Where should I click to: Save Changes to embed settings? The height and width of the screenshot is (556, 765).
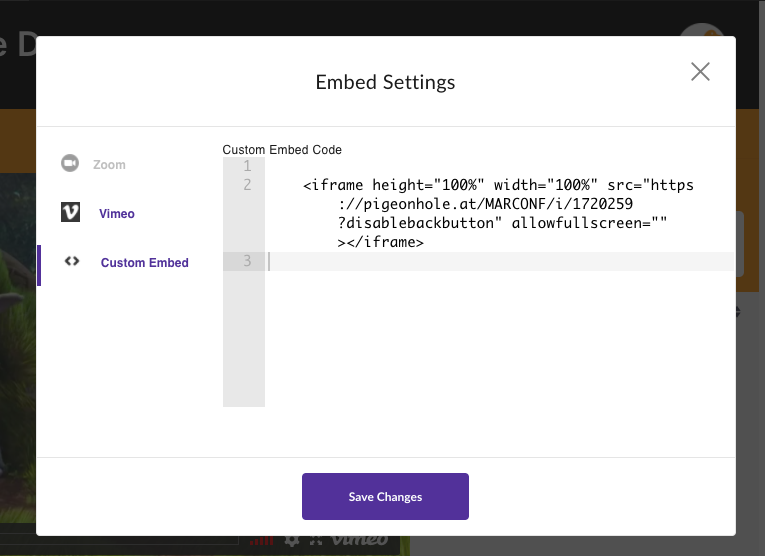[x=385, y=497]
